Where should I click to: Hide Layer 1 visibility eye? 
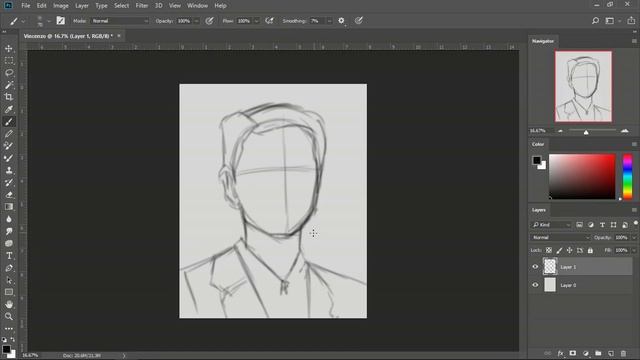(535, 267)
